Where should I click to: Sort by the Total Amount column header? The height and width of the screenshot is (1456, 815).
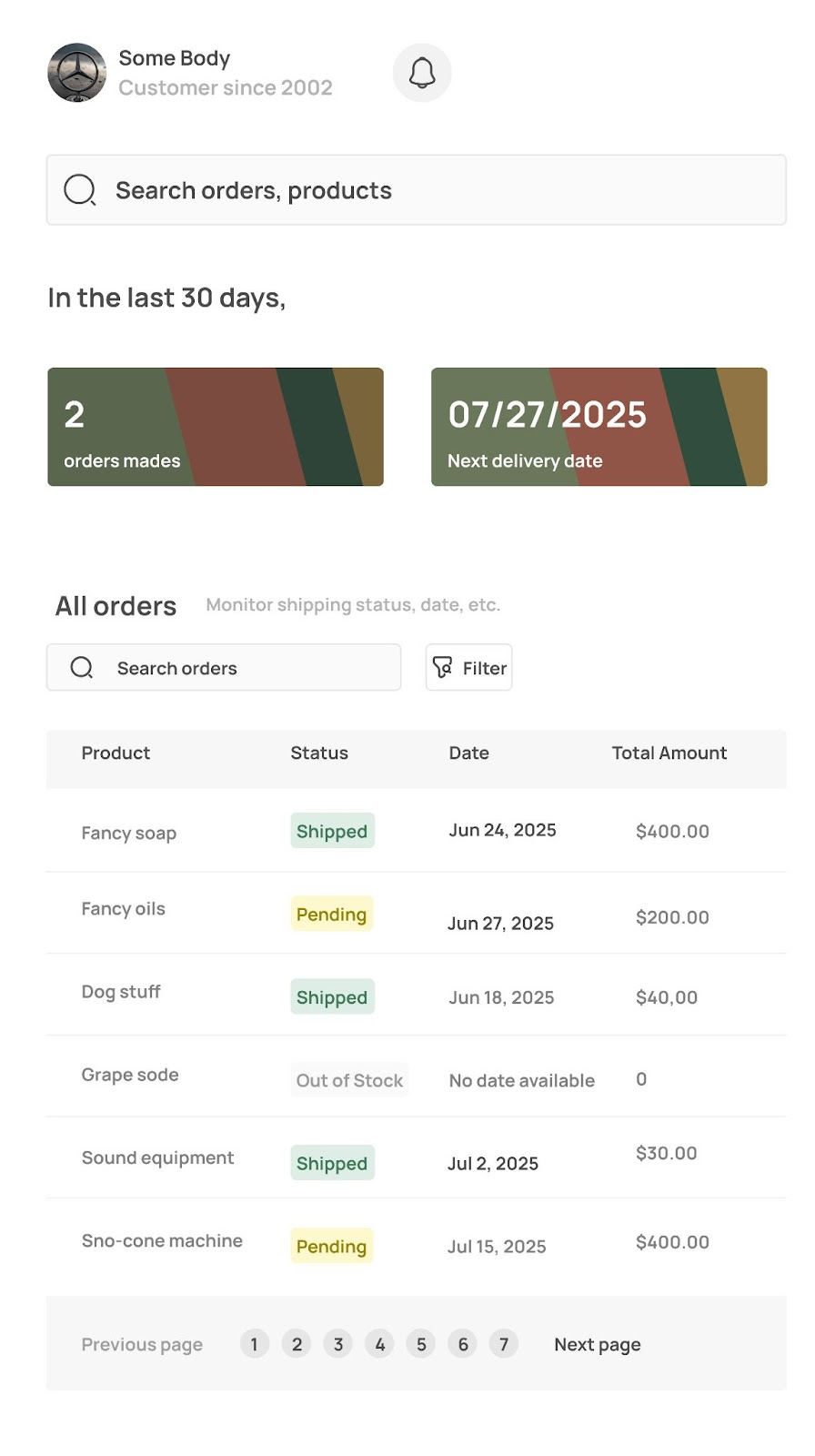[669, 753]
